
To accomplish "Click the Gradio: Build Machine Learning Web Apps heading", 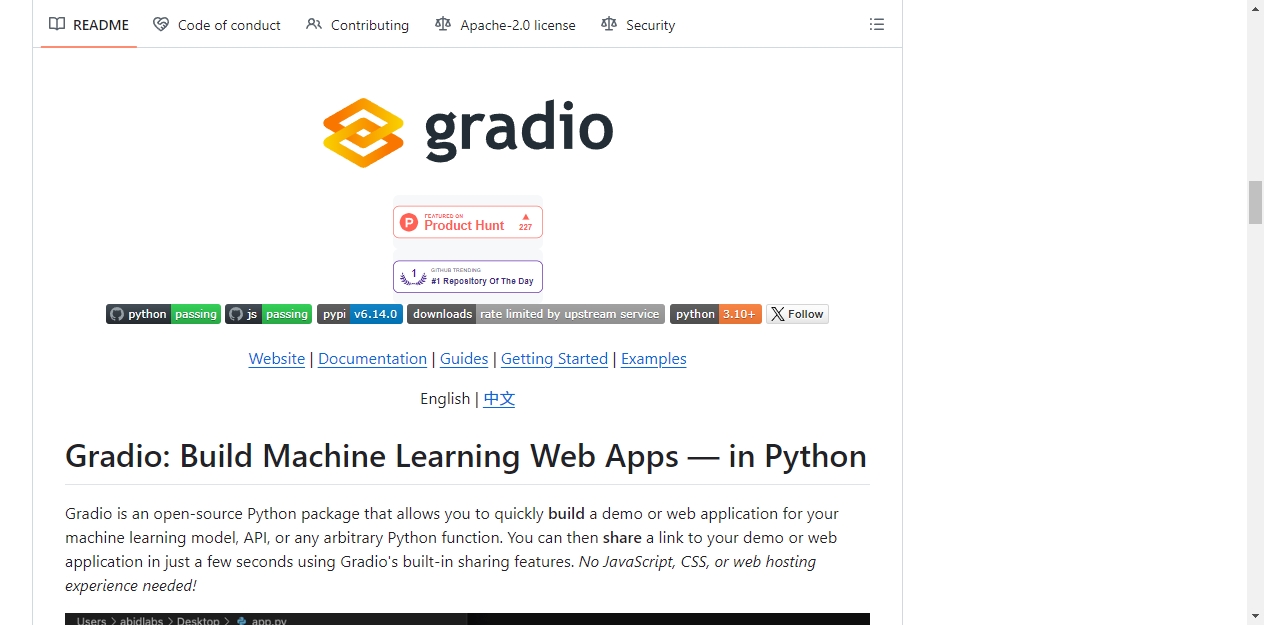I will [x=466, y=456].
